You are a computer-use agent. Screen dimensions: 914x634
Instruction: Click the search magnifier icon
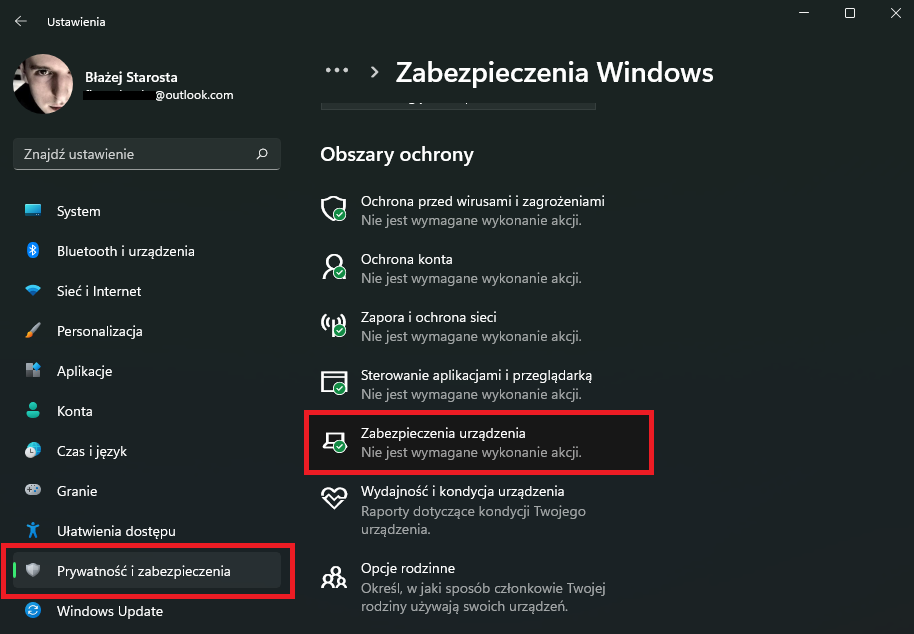262,154
